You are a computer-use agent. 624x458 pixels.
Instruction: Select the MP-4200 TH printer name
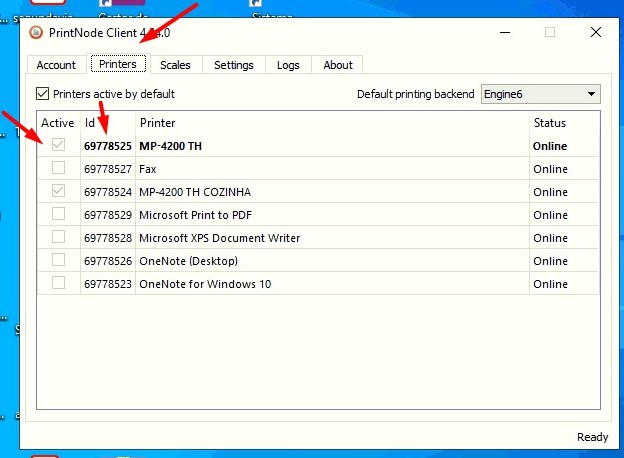click(170, 146)
